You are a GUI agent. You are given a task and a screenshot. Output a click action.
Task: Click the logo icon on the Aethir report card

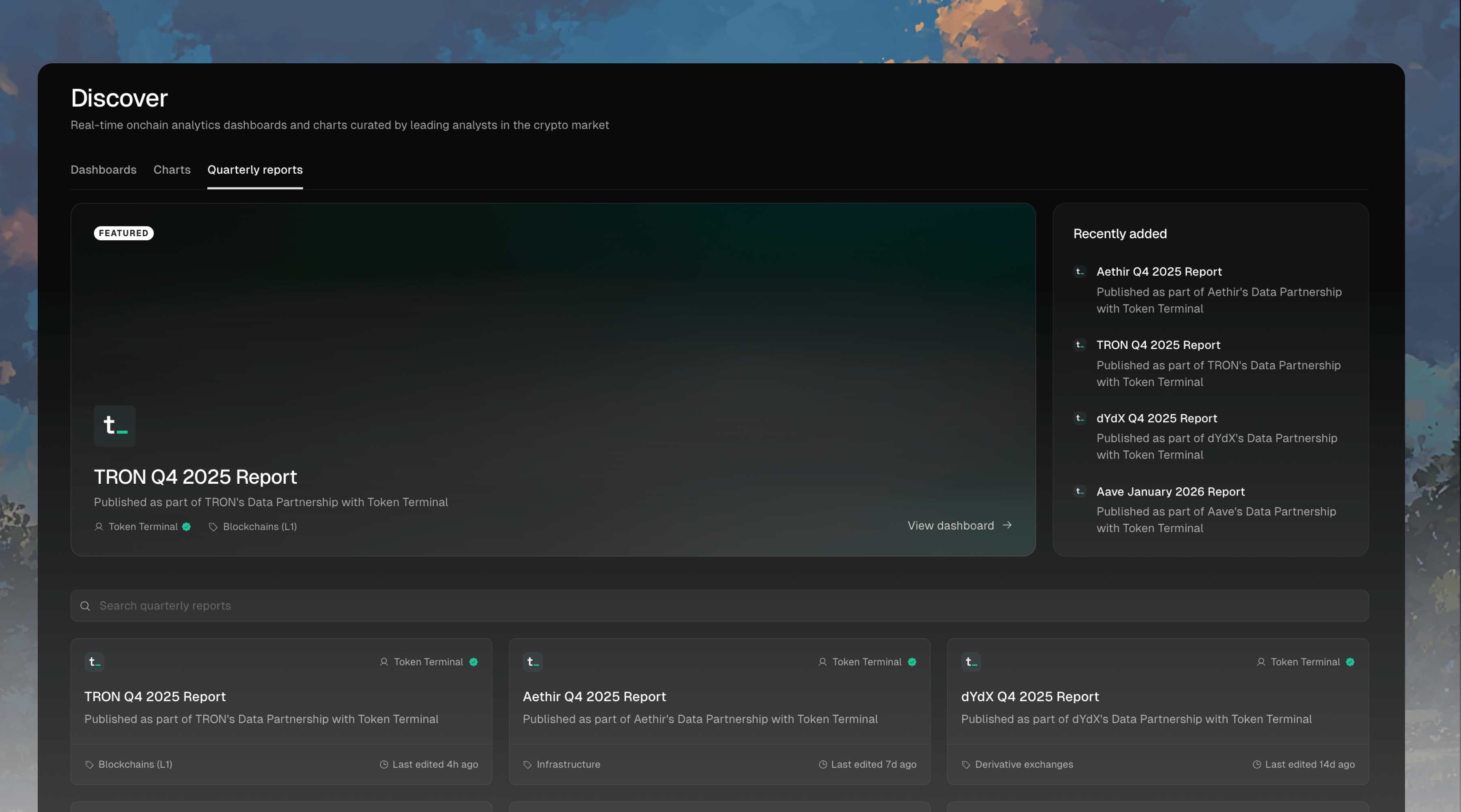[532, 662]
